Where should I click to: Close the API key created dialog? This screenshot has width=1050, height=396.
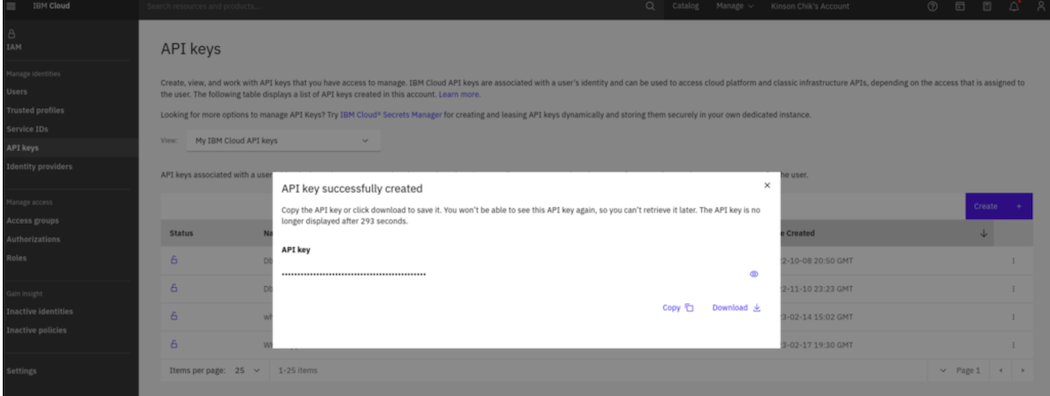(x=767, y=186)
